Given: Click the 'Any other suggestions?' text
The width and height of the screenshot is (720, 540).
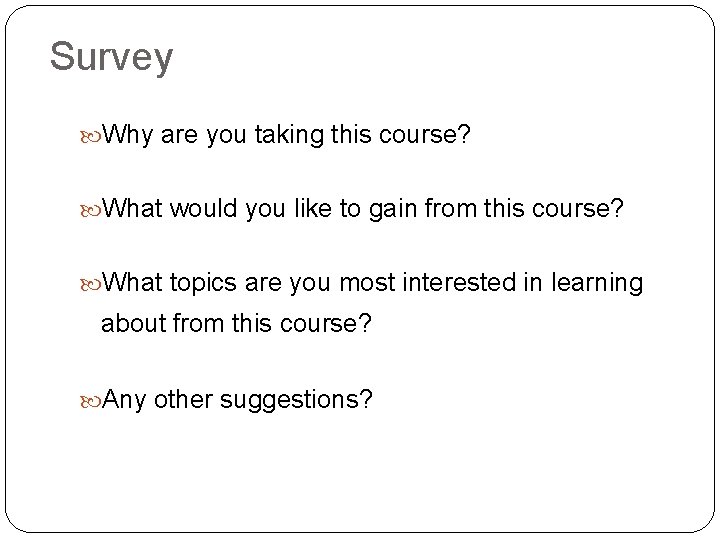Looking at the screenshot, I should 238,401.
